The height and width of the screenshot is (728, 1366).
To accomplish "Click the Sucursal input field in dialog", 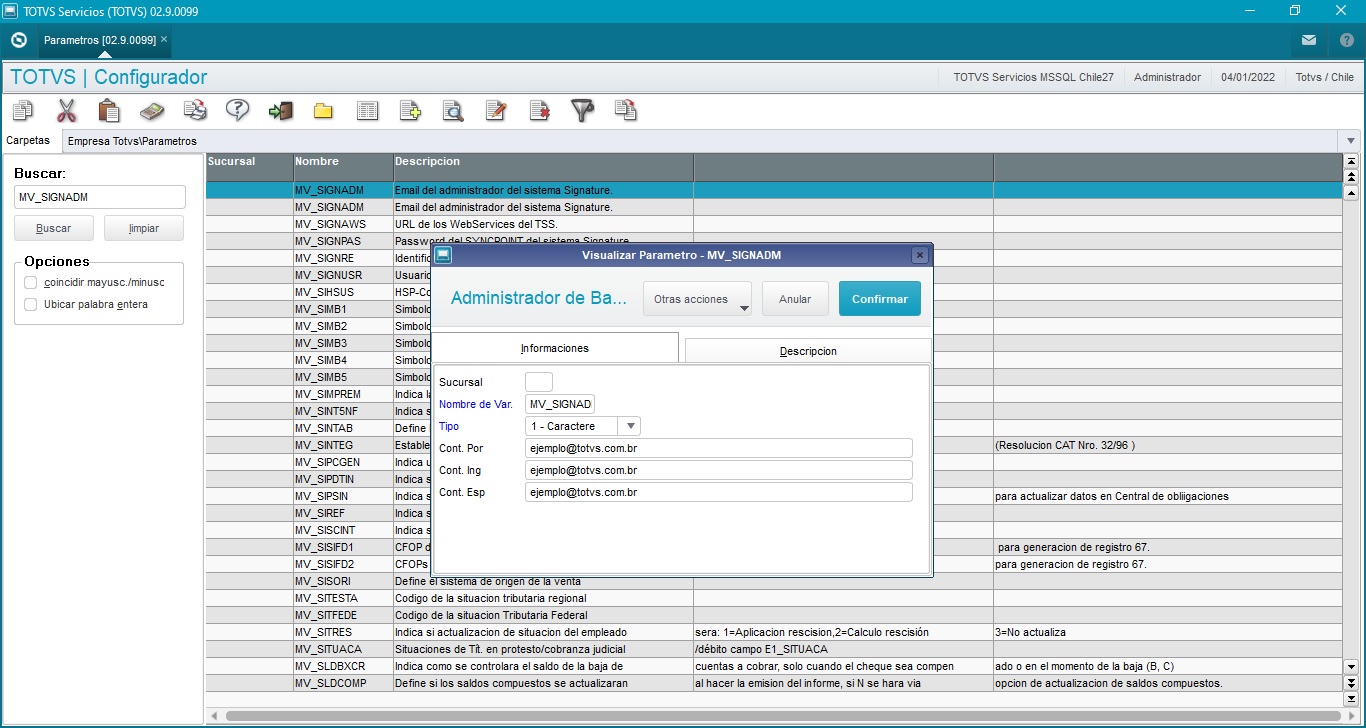I will tap(539, 382).
